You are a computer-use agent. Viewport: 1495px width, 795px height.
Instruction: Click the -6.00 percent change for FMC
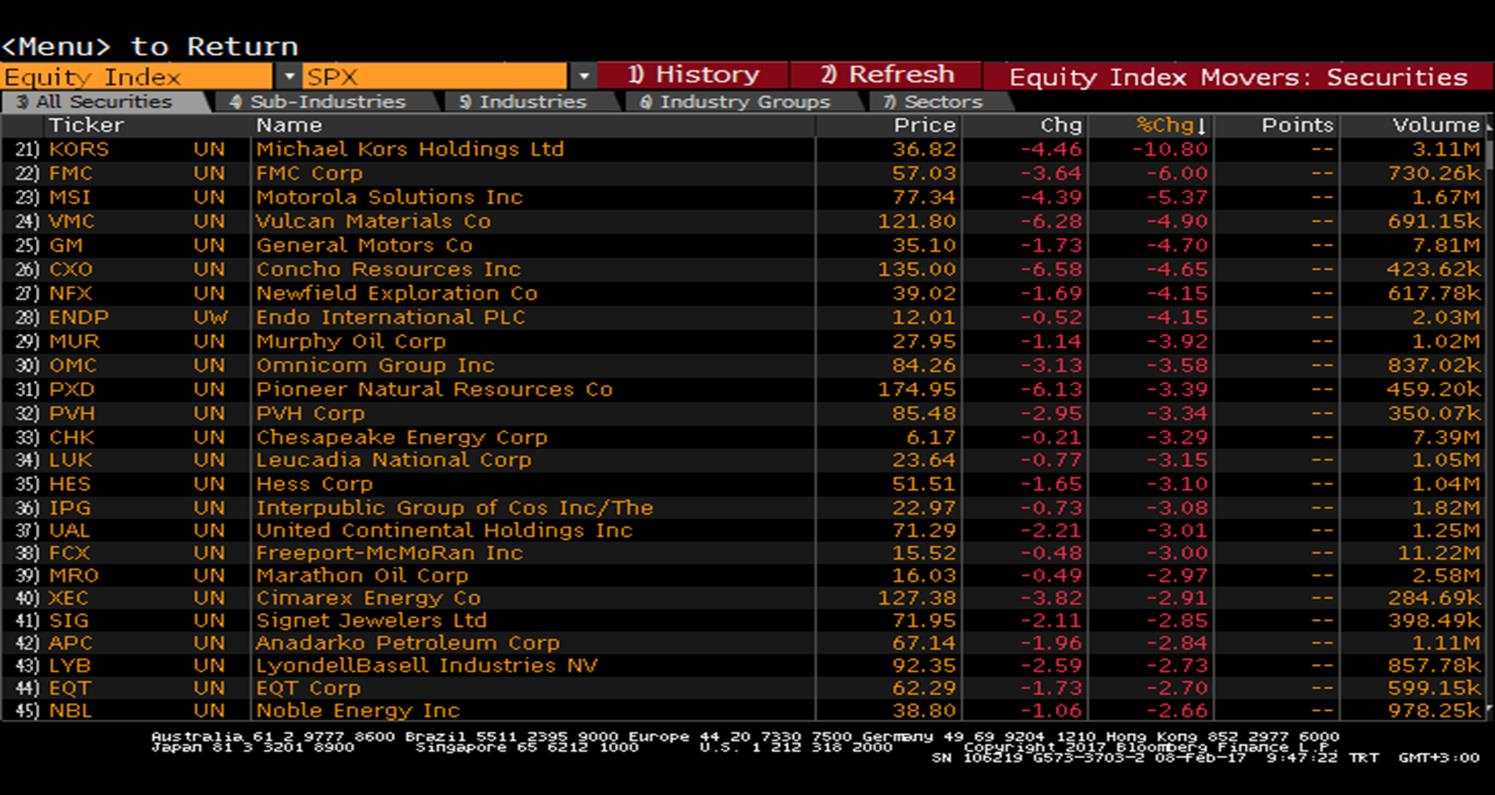tap(1177, 174)
